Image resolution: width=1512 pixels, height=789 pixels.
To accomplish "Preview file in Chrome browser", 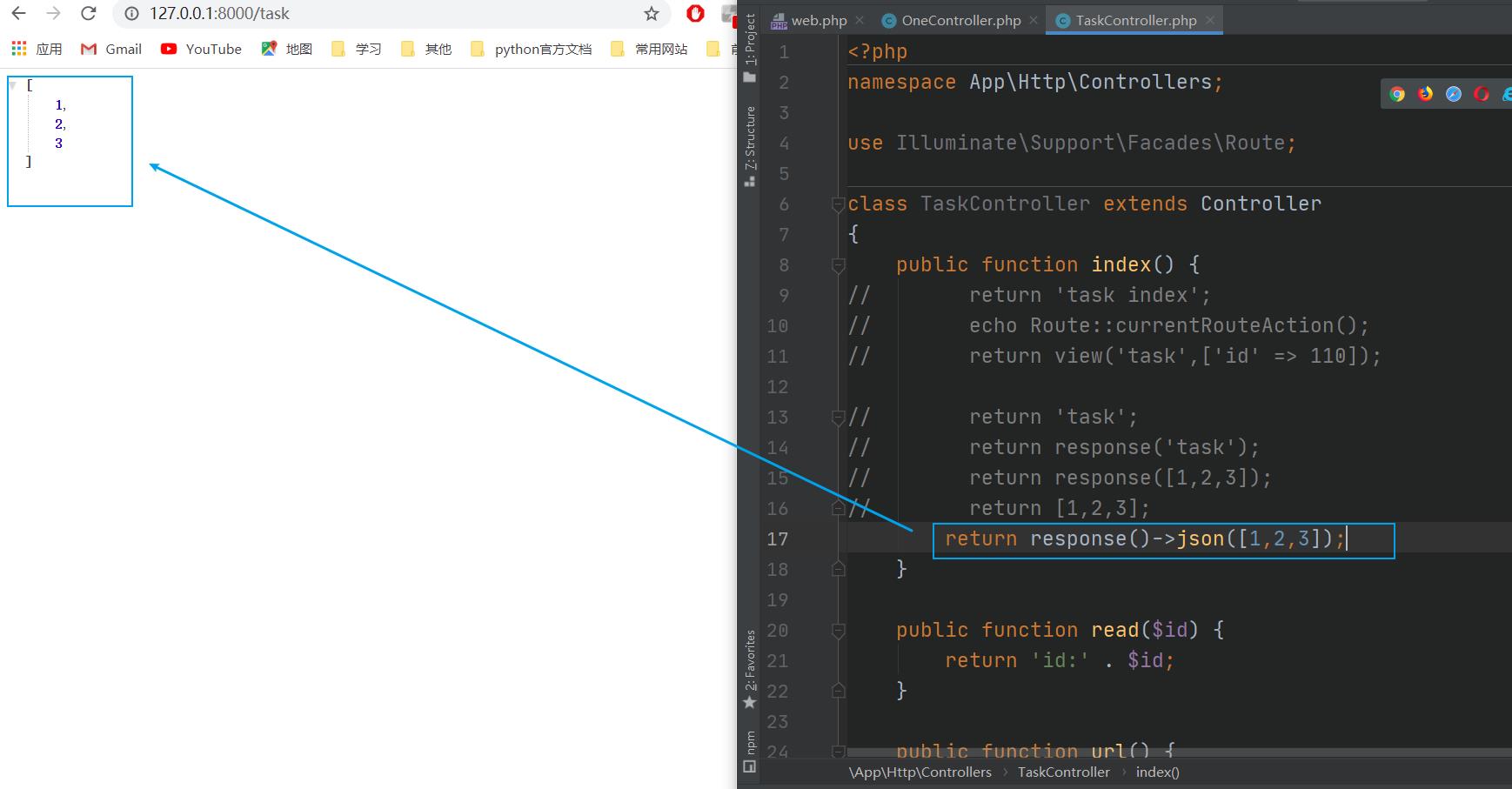I will [x=1397, y=94].
